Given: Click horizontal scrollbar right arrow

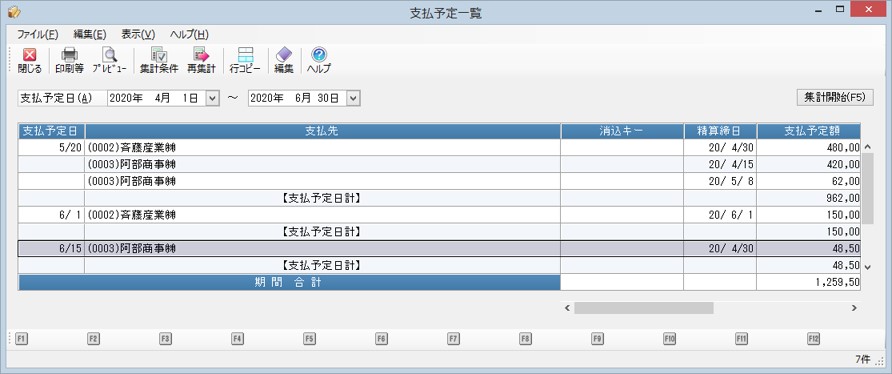Looking at the screenshot, I should tap(854, 308).
